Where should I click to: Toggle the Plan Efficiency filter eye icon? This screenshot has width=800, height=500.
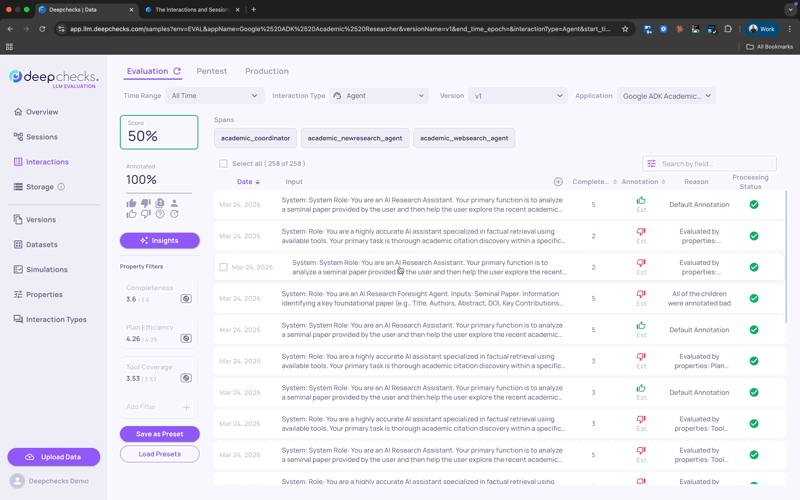(186, 338)
